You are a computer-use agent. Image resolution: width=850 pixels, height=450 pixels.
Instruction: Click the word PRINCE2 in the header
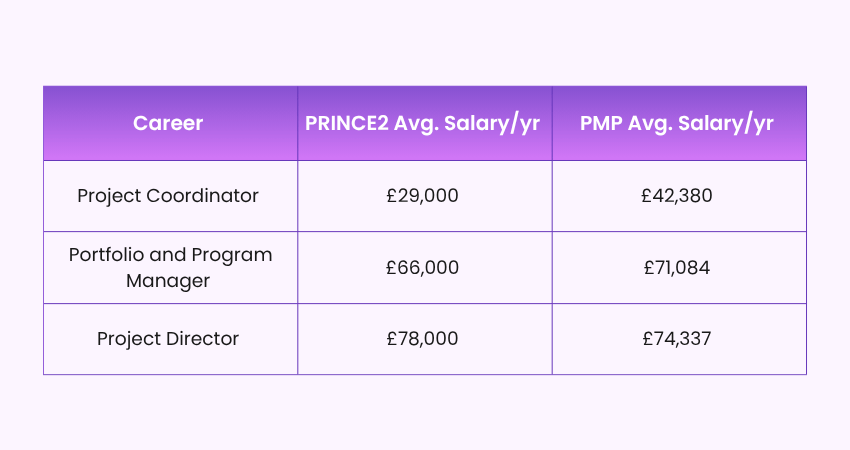click(x=347, y=123)
